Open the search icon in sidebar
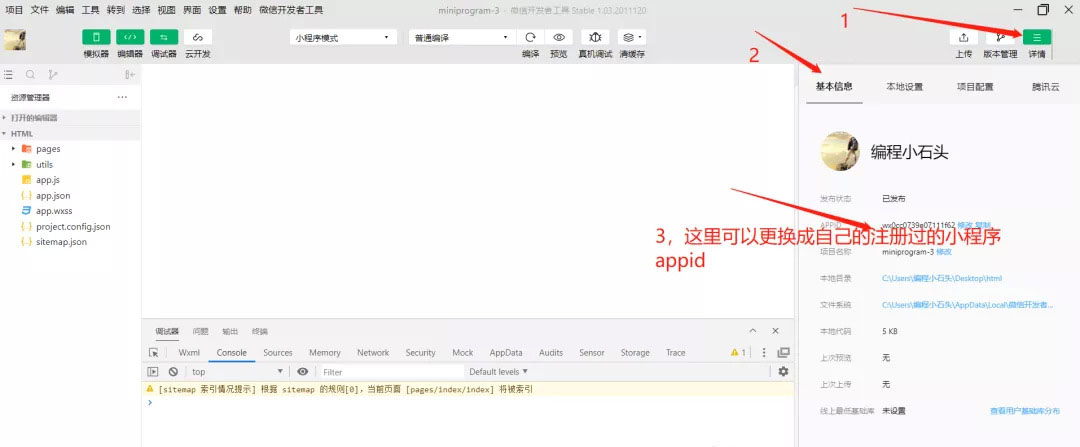Image resolution: width=1080 pixels, height=447 pixels. [30, 74]
